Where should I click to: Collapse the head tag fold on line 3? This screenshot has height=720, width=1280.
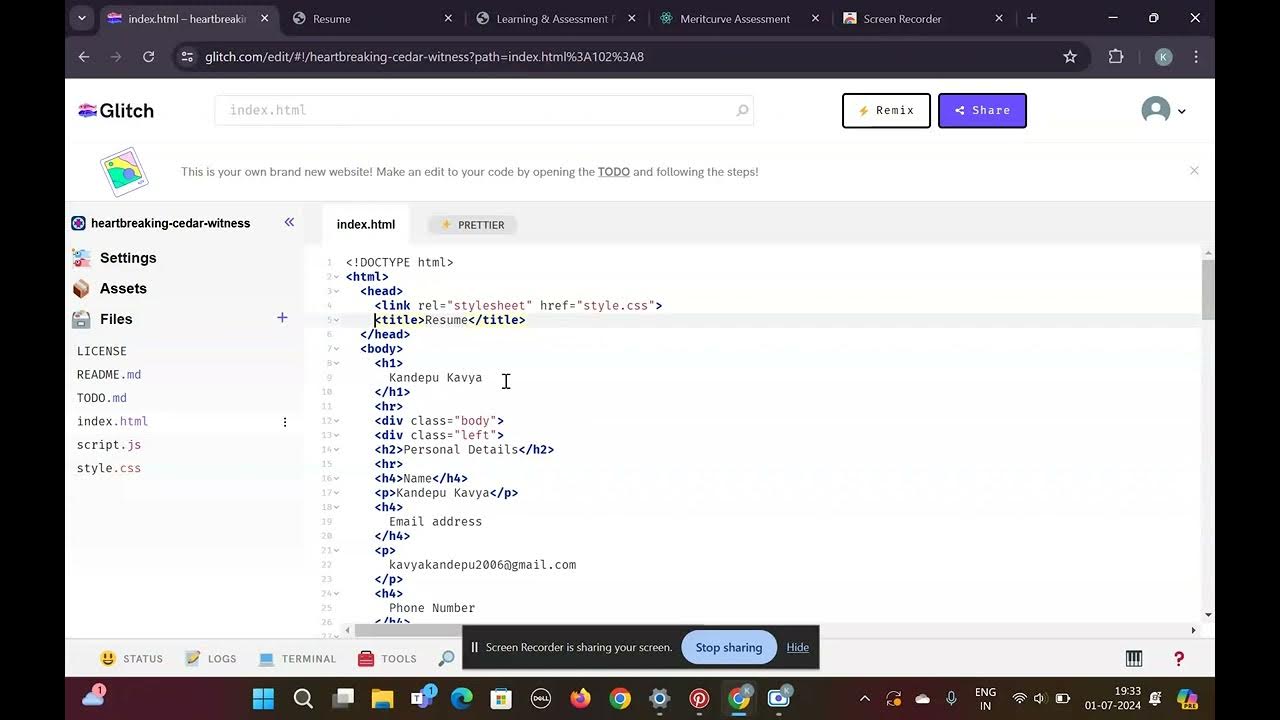[x=336, y=291]
